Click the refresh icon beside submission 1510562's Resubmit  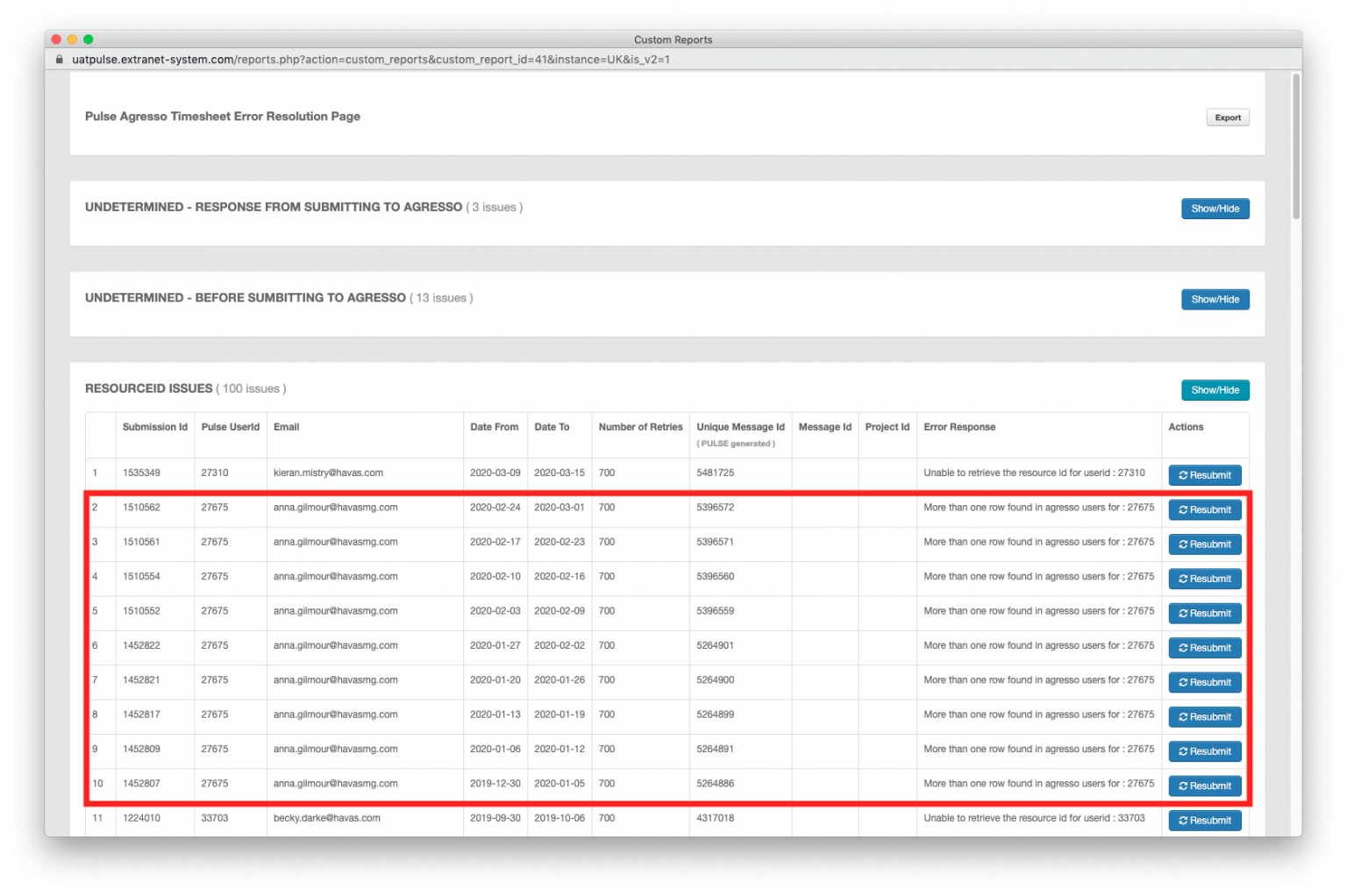tap(1183, 509)
